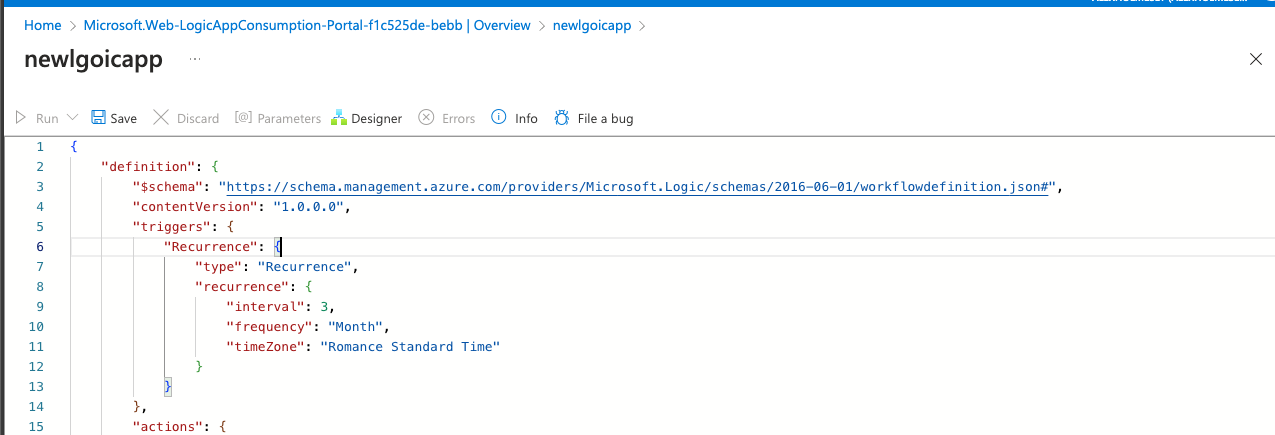The width and height of the screenshot is (1275, 435).
Task: Open the ellipsis menu beside newlgoicapp title
Action: tap(195, 59)
